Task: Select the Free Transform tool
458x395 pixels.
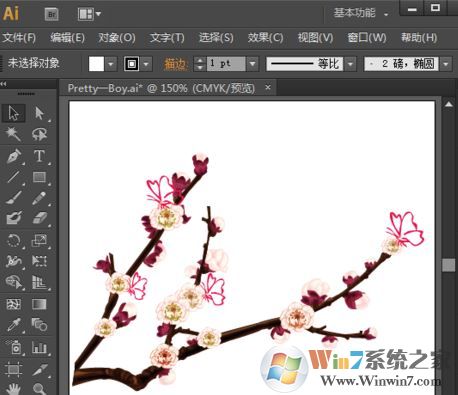Action: click(x=39, y=261)
